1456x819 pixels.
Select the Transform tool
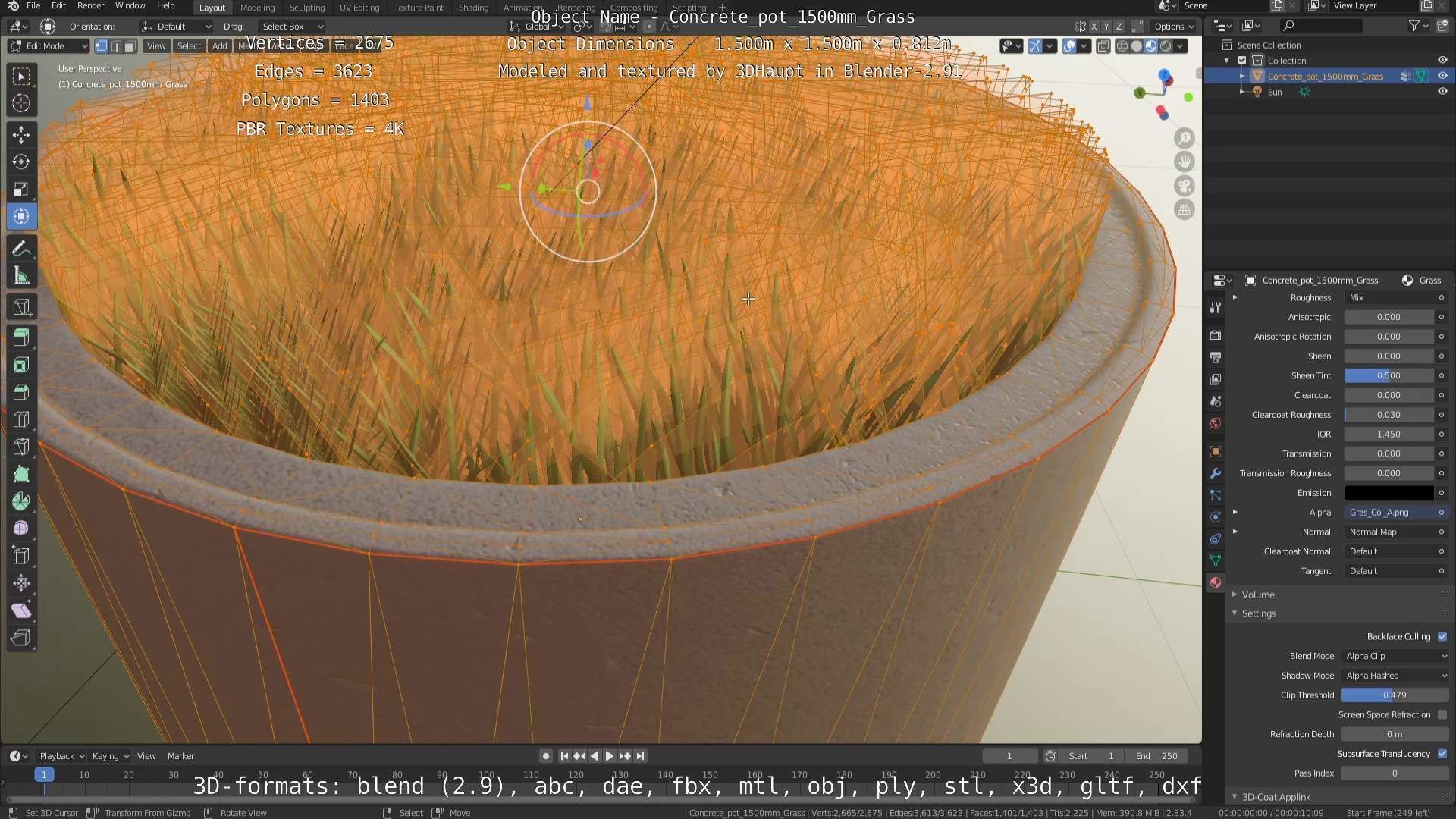(x=21, y=216)
